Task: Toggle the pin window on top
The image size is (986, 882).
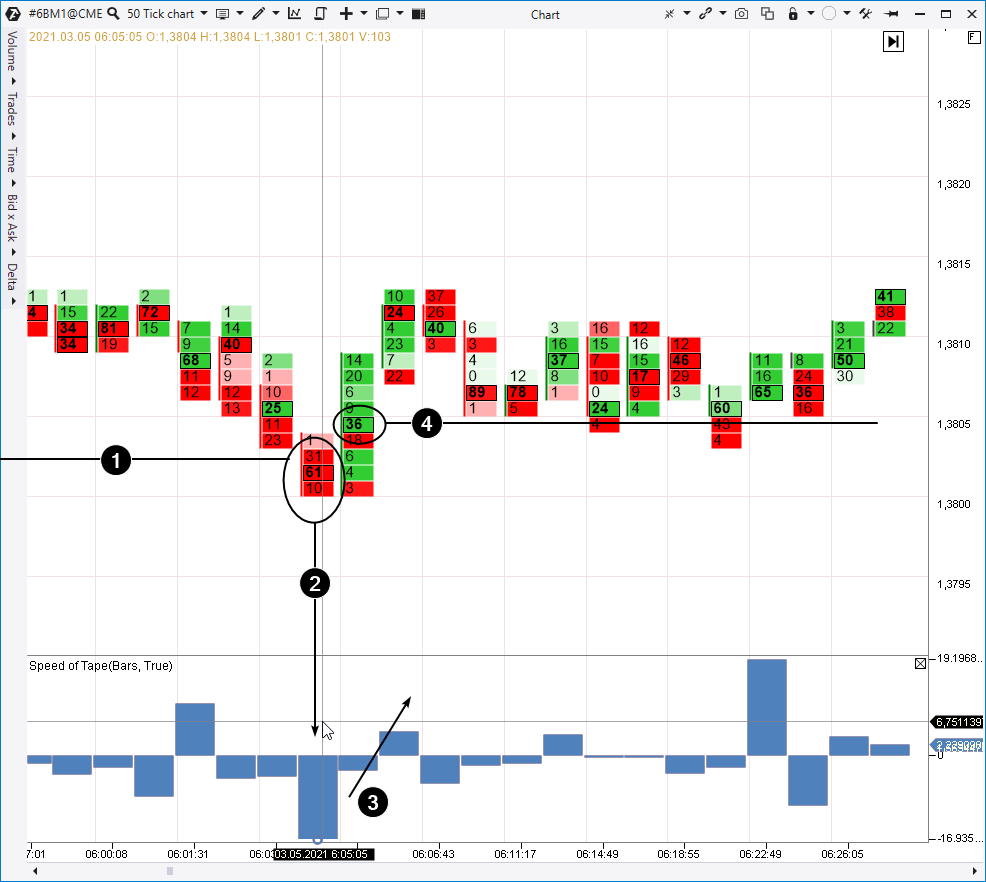Action: [x=892, y=14]
